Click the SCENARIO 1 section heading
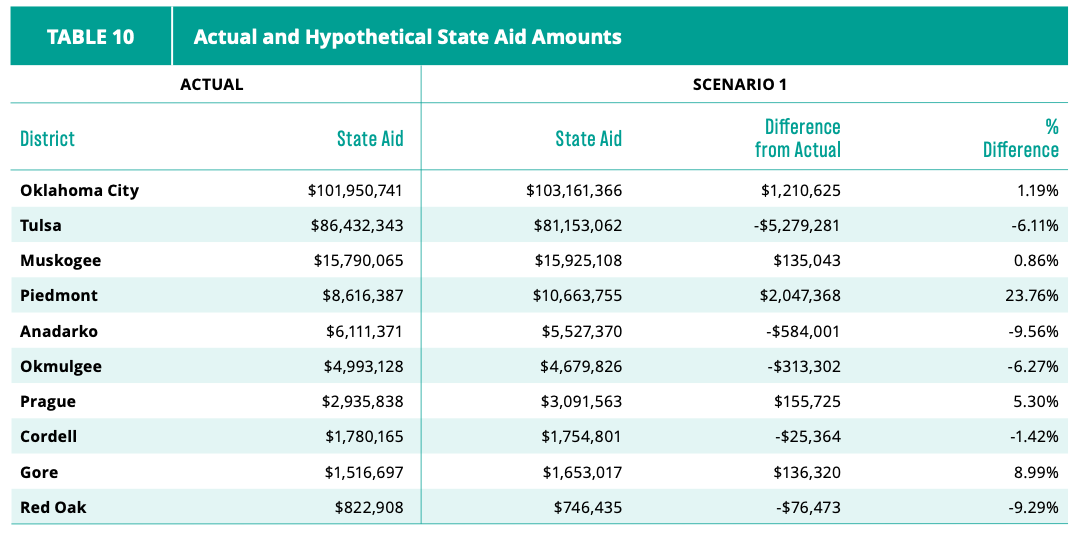1084x557 pixels. point(740,84)
